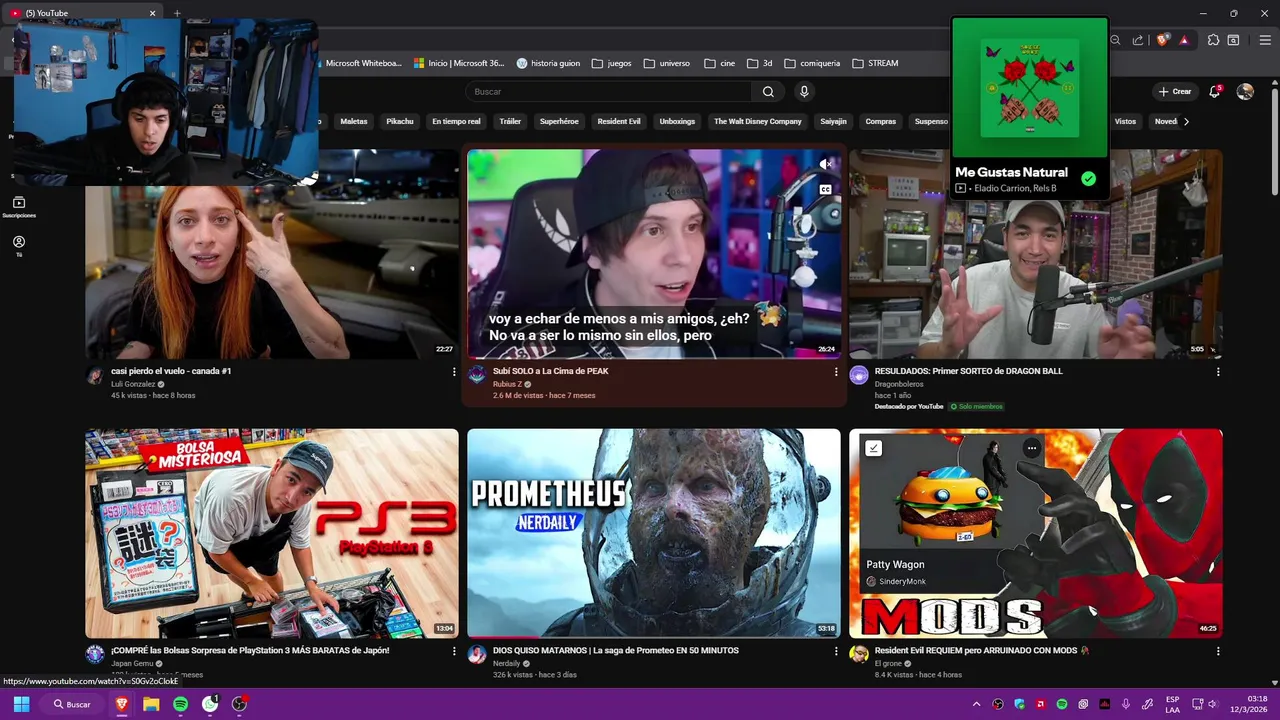Open El grone channel avatar

coord(859,654)
